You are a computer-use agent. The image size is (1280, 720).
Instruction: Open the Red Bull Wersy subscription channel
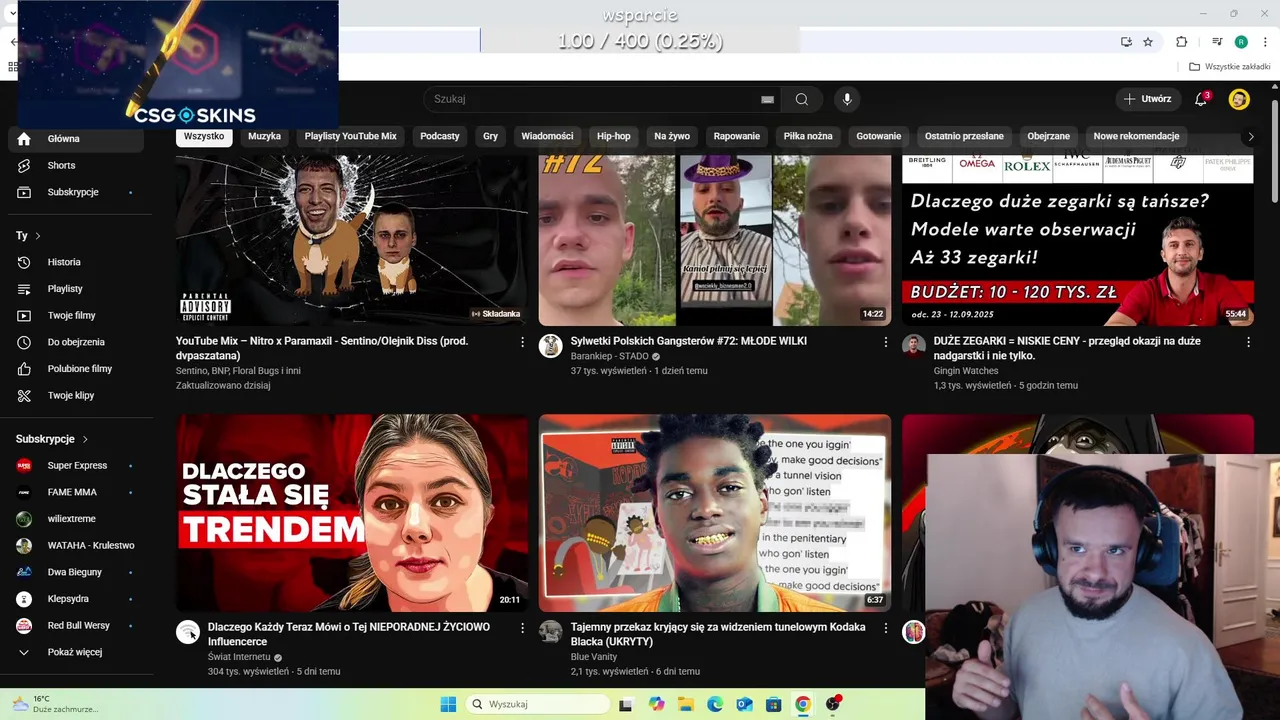click(x=76, y=625)
